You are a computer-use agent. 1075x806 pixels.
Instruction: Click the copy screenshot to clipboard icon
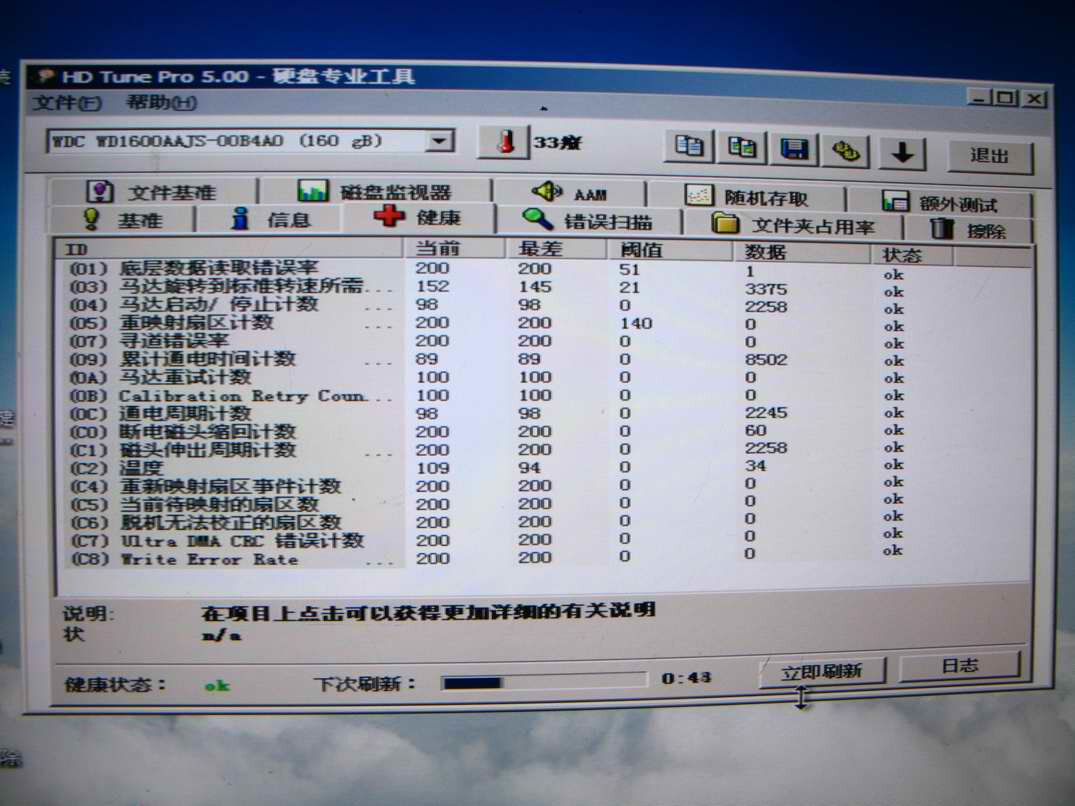pos(741,147)
